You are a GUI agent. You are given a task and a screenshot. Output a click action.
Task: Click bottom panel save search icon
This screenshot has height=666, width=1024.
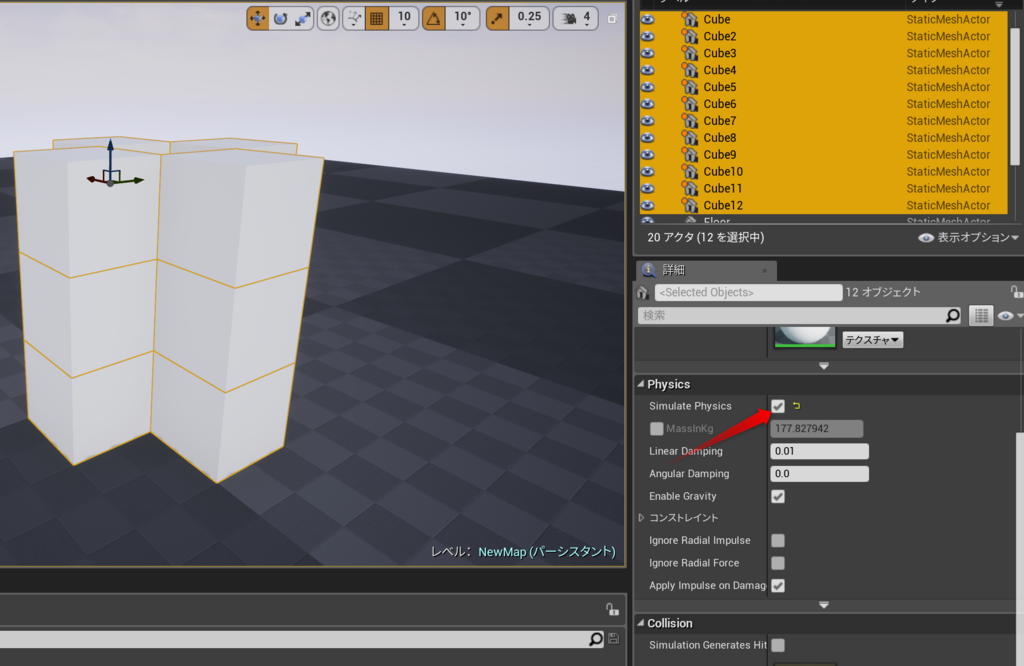[613, 639]
